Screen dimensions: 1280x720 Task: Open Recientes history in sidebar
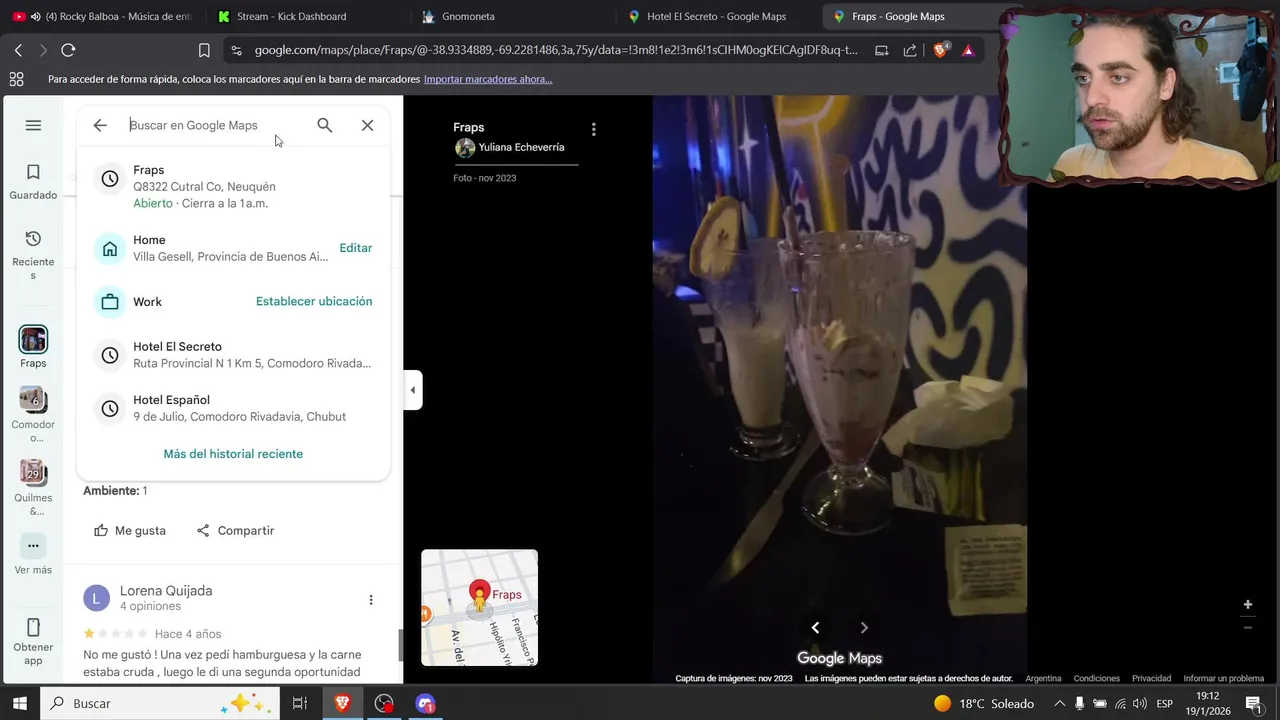(33, 254)
